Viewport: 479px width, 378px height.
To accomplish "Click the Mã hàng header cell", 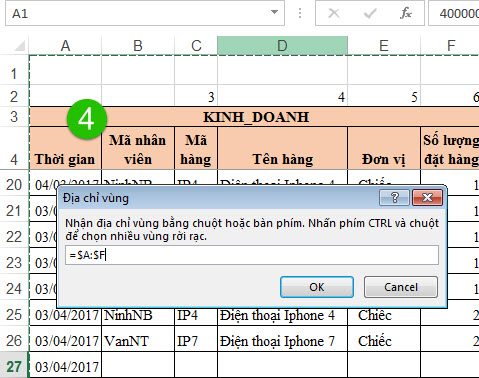I will (x=196, y=148).
